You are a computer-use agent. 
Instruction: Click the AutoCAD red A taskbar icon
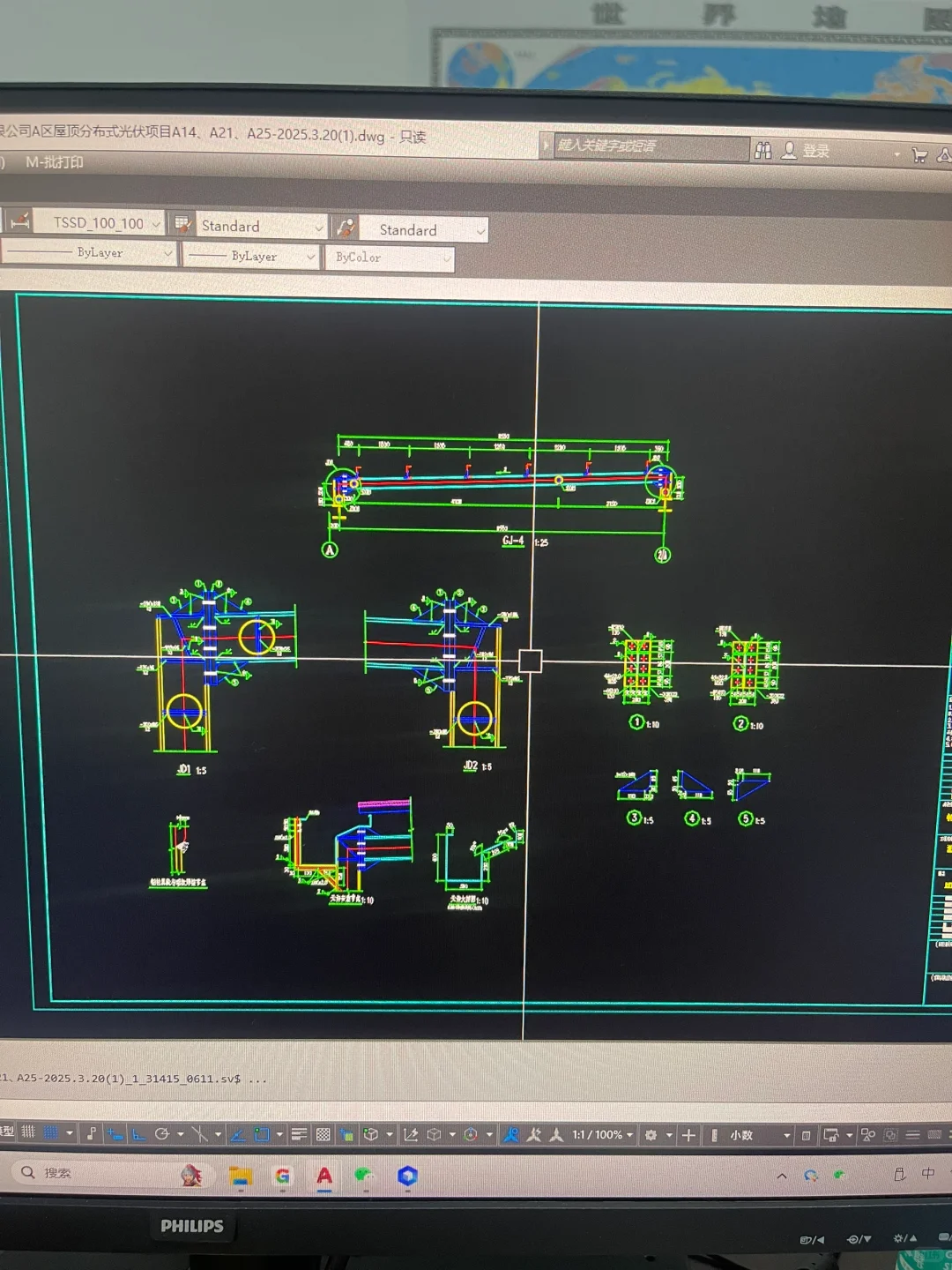pyautogui.click(x=324, y=1176)
